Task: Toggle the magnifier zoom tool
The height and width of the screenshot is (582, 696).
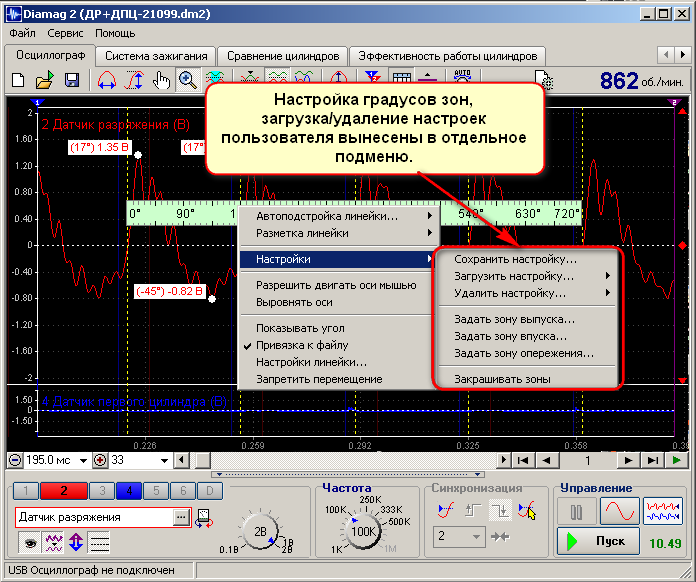Action: coord(188,80)
